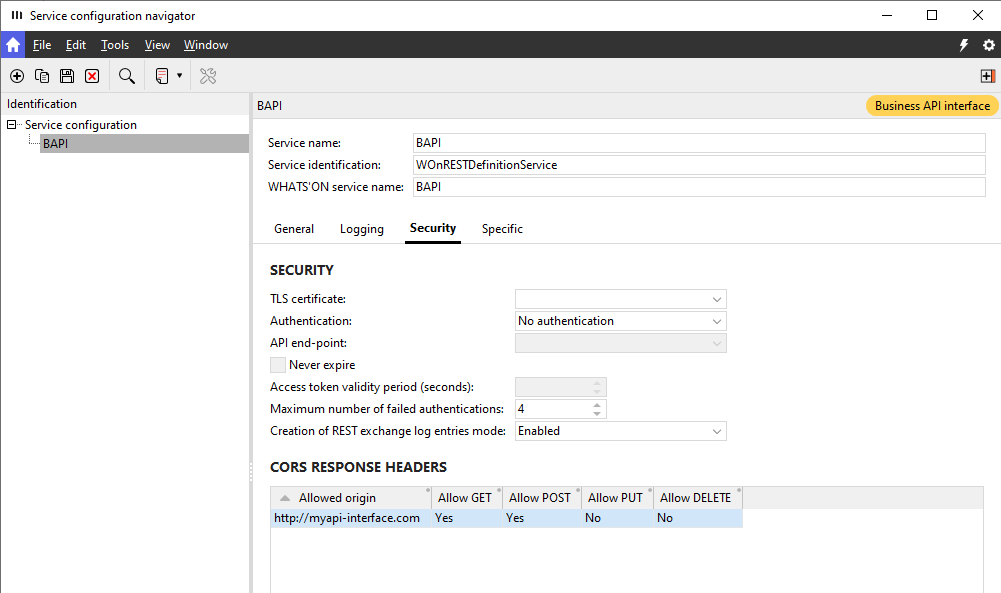Sort by the Allowed origin column header

pyautogui.click(x=337, y=498)
